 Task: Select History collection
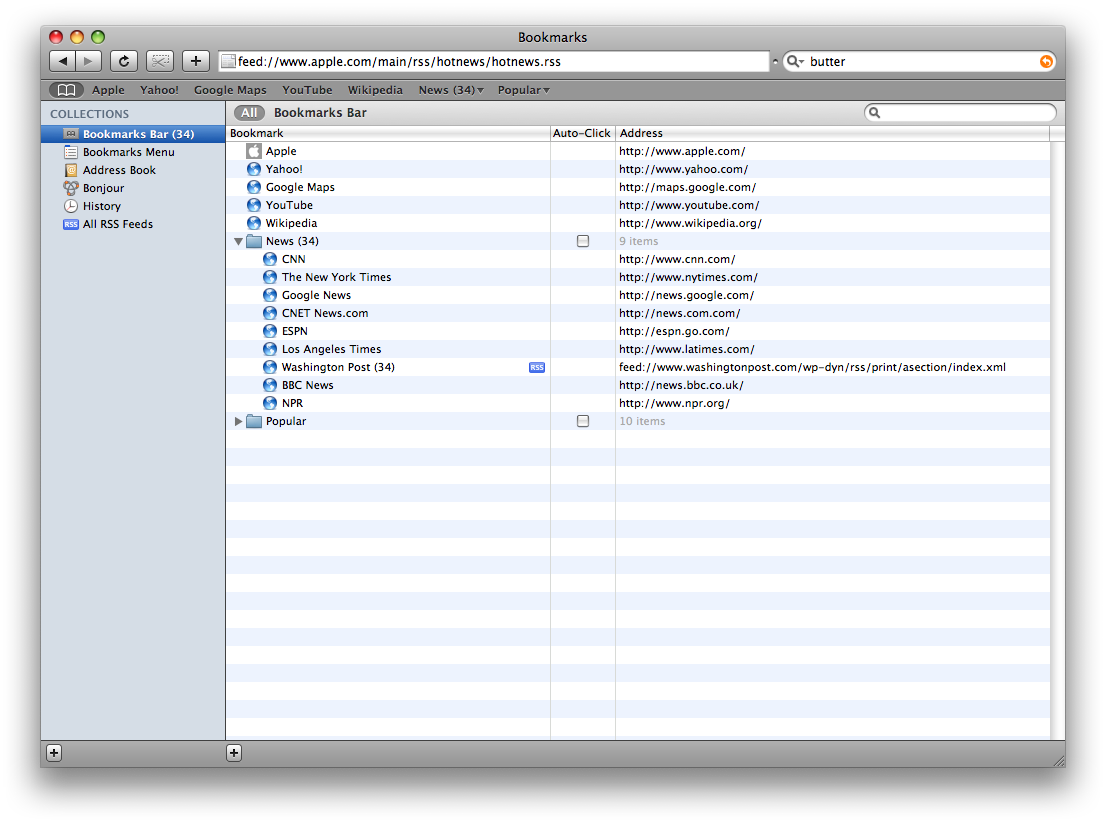pyautogui.click(x=133, y=206)
